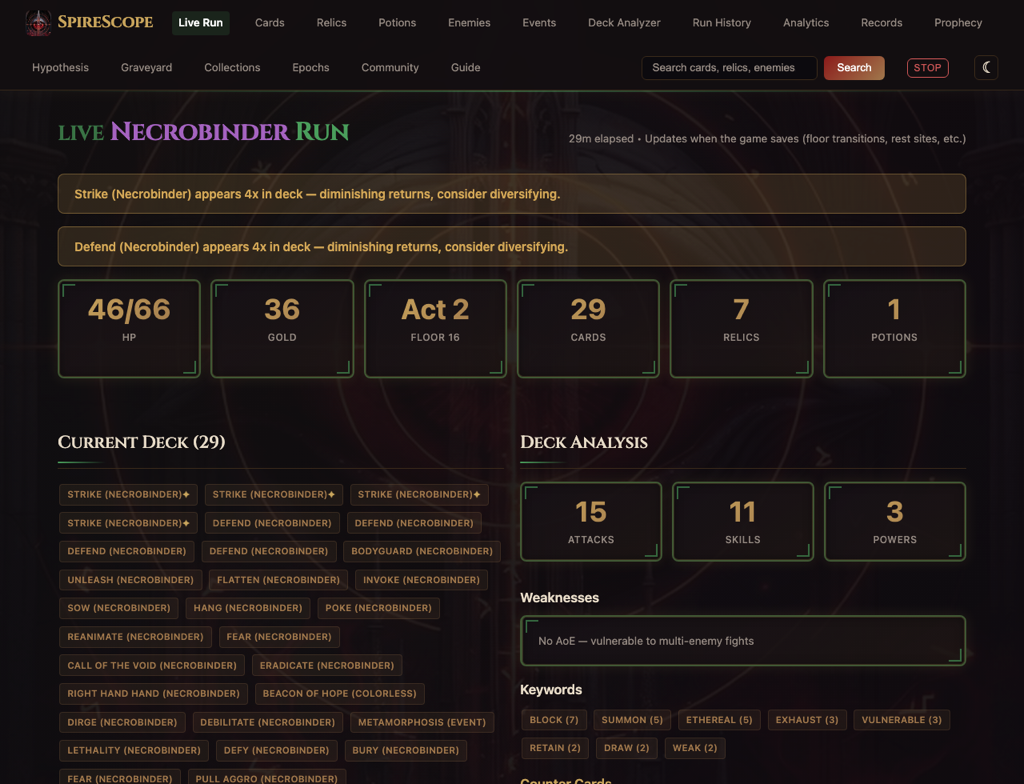
Task: Click the 29 Cards stat card
Action: coord(588,329)
